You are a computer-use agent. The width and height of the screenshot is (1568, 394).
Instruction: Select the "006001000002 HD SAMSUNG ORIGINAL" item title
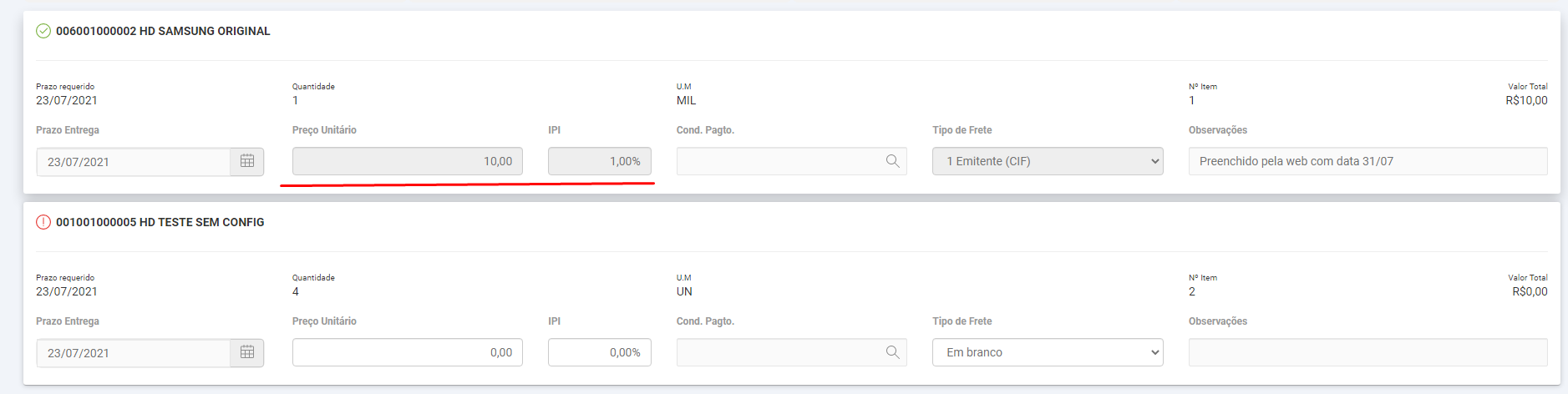(163, 31)
